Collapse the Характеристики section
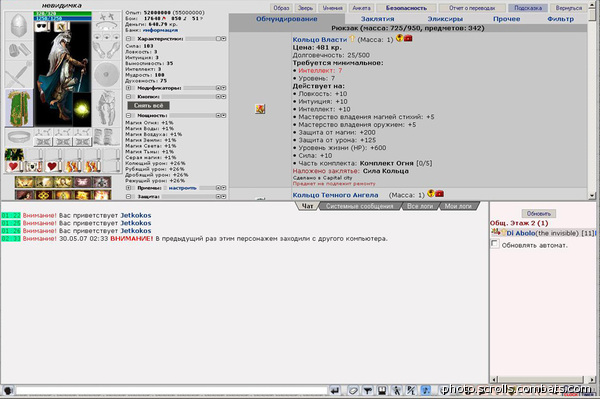Viewport: 600px width, 399px height. (129, 39)
